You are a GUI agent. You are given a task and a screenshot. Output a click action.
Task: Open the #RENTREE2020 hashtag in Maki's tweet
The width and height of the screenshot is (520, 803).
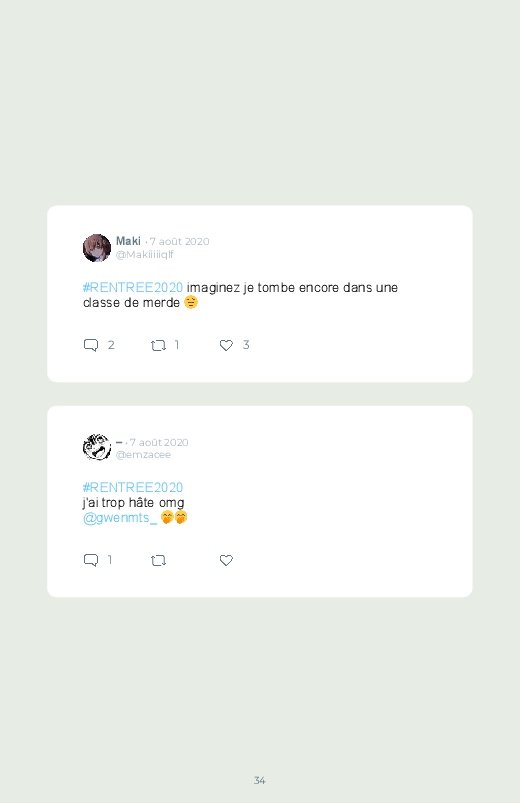click(x=133, y=288)
